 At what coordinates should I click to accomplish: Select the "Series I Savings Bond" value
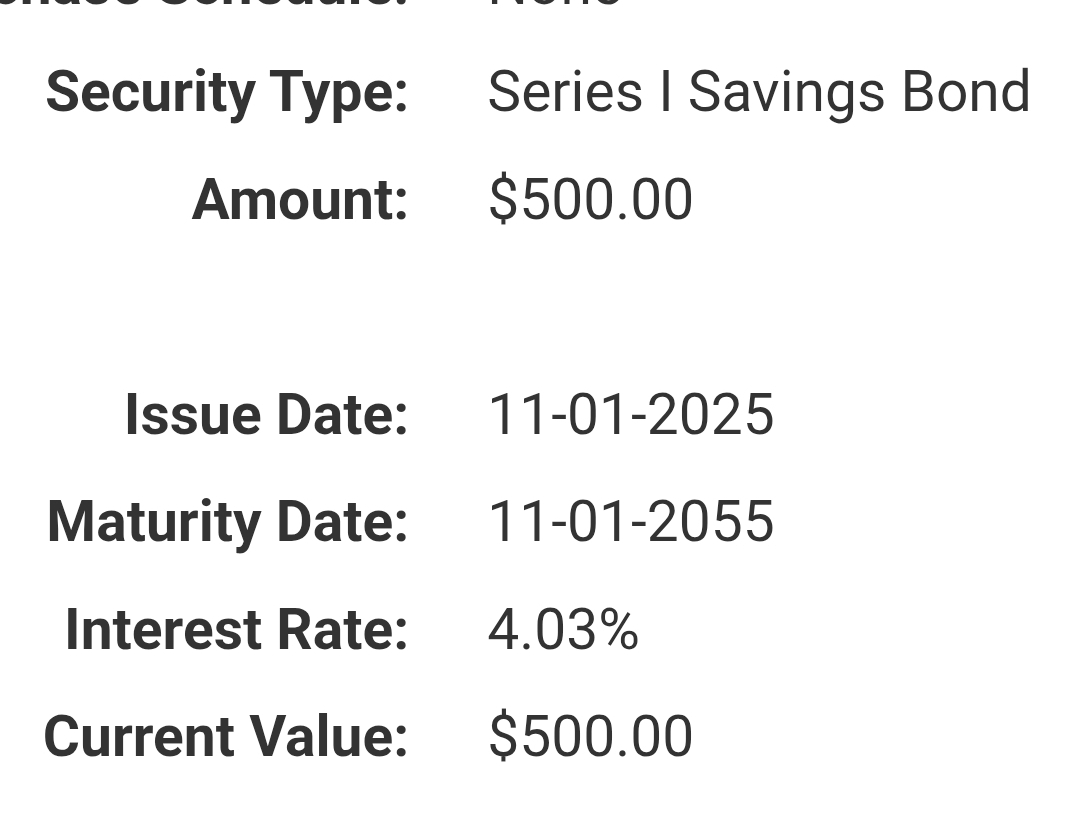pos(758,93)
